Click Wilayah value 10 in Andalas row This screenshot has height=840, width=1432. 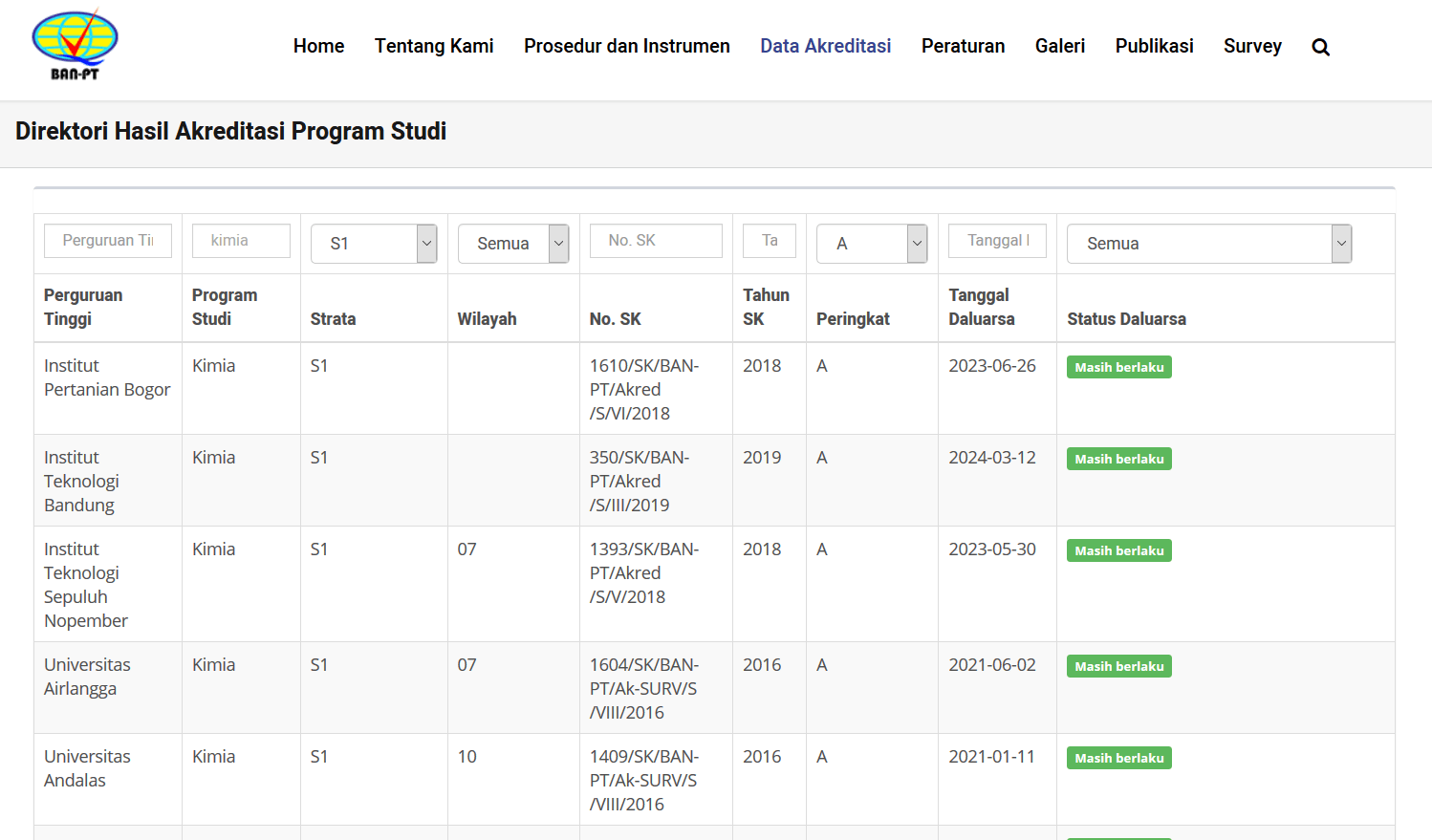(466, 757)
